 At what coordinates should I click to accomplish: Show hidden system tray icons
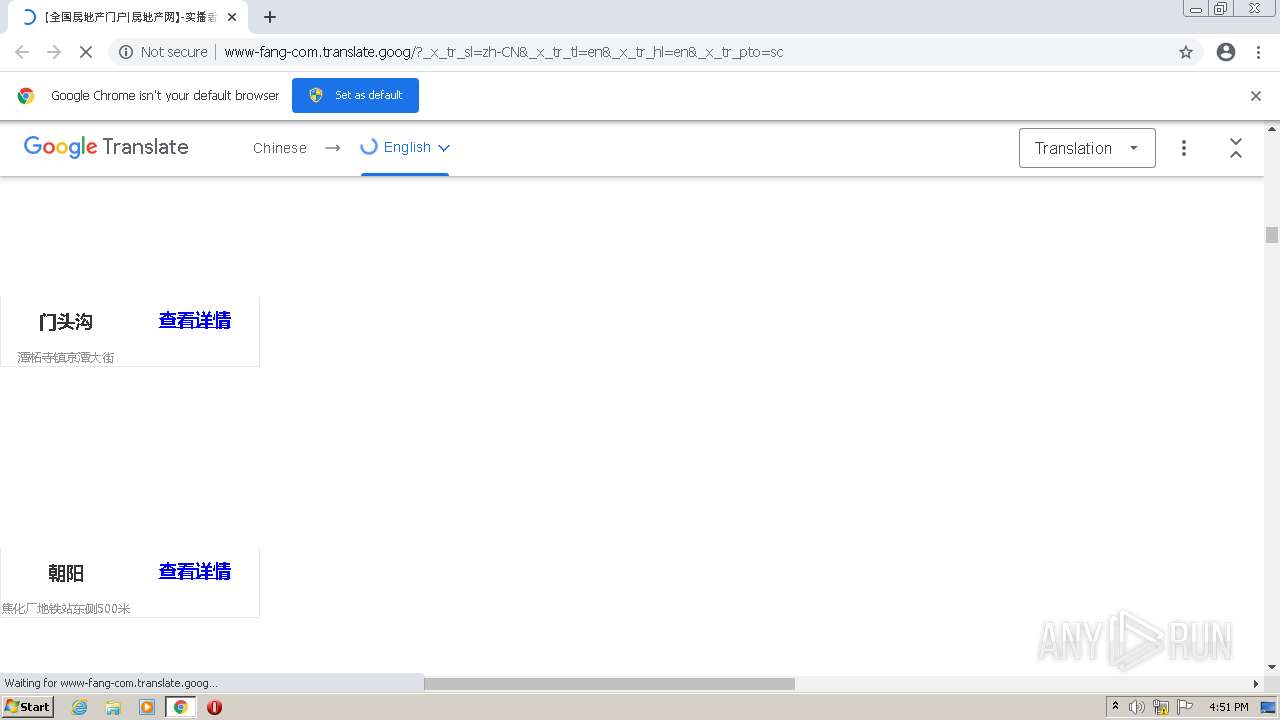[1115, 707]
